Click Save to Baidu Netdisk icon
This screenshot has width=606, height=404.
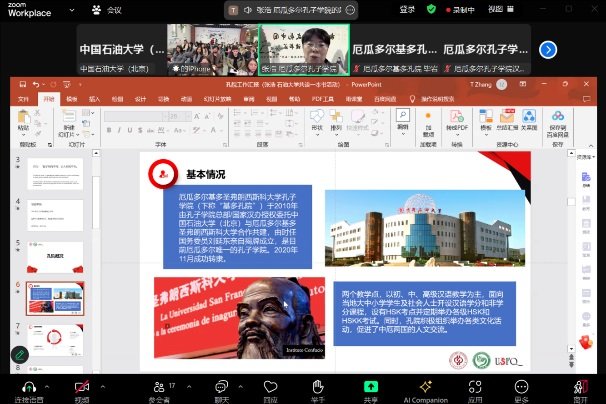(558, 116)
